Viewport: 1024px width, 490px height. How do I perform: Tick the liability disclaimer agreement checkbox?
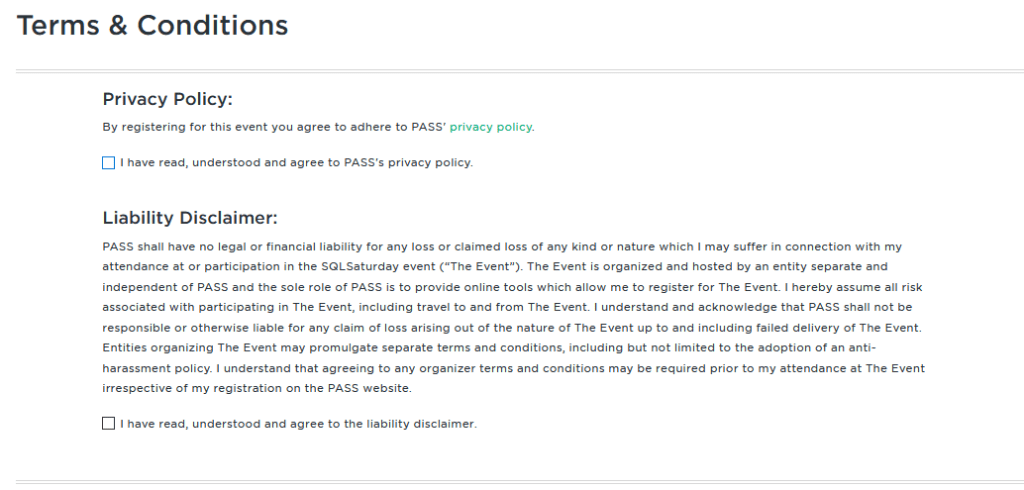[109, 423]
